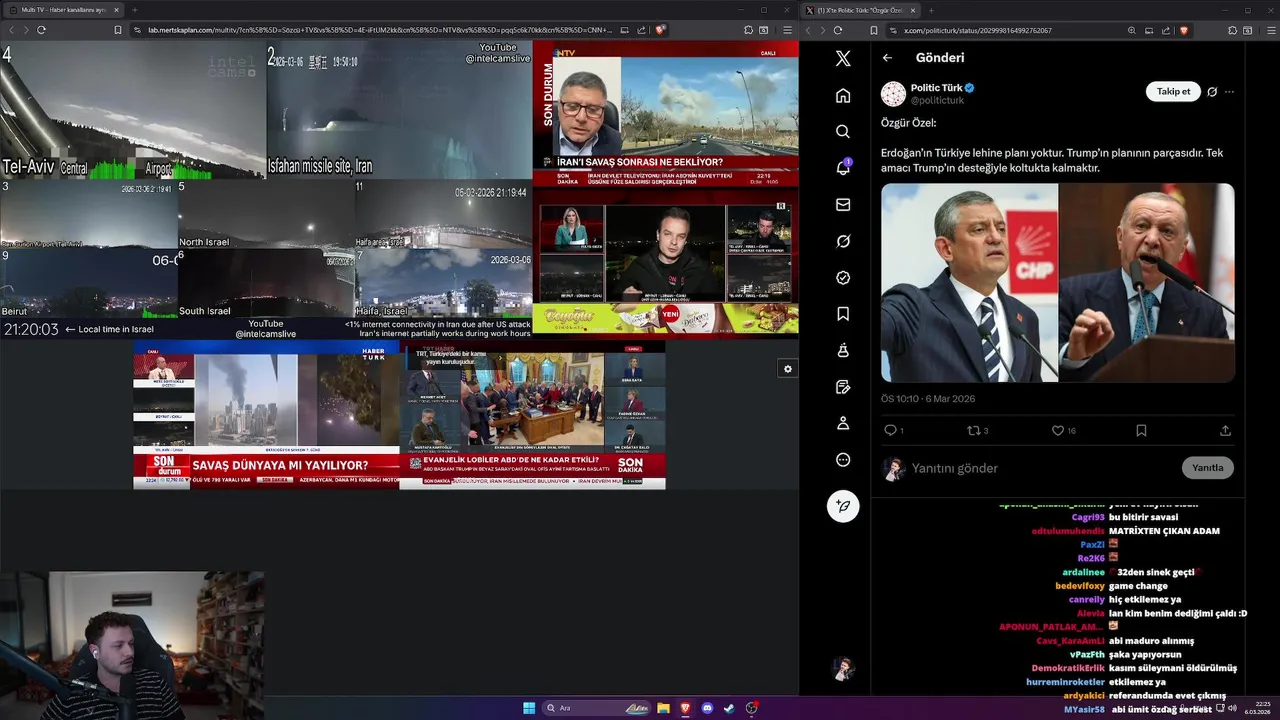The image size is (1280, 720).
Task: Select the intelcams live camera grid video
Action: (266, 190)
